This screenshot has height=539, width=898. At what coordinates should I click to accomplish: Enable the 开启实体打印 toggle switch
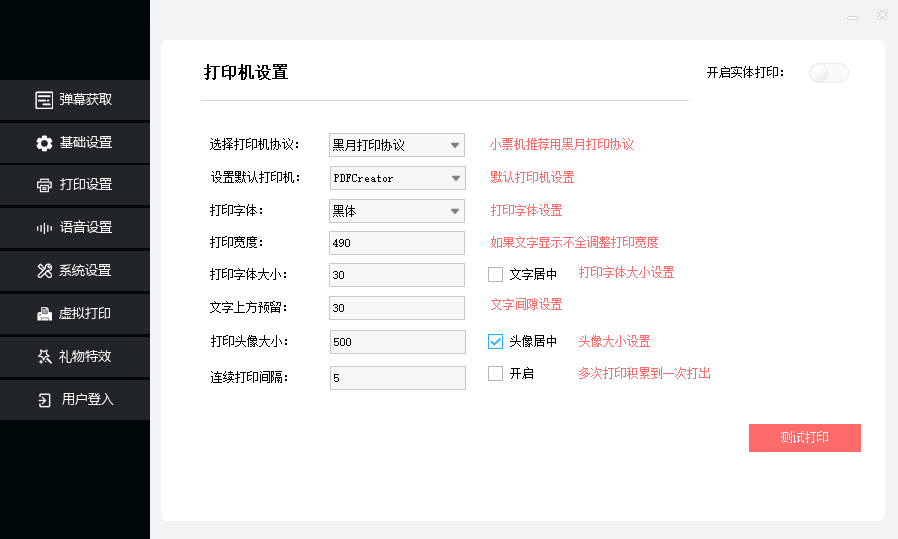pos(828,73)
